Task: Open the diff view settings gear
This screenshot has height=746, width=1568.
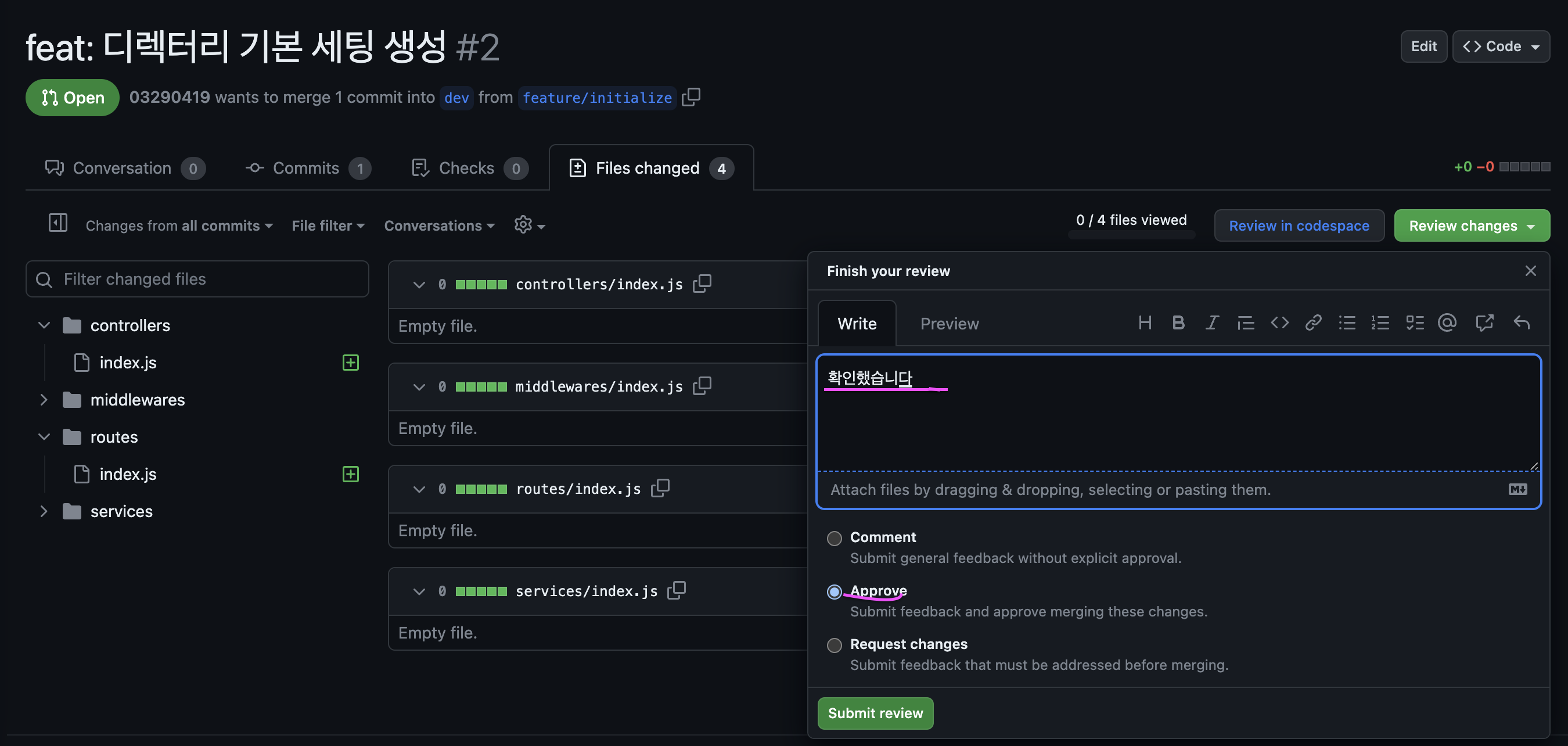Action: point(530,225)
